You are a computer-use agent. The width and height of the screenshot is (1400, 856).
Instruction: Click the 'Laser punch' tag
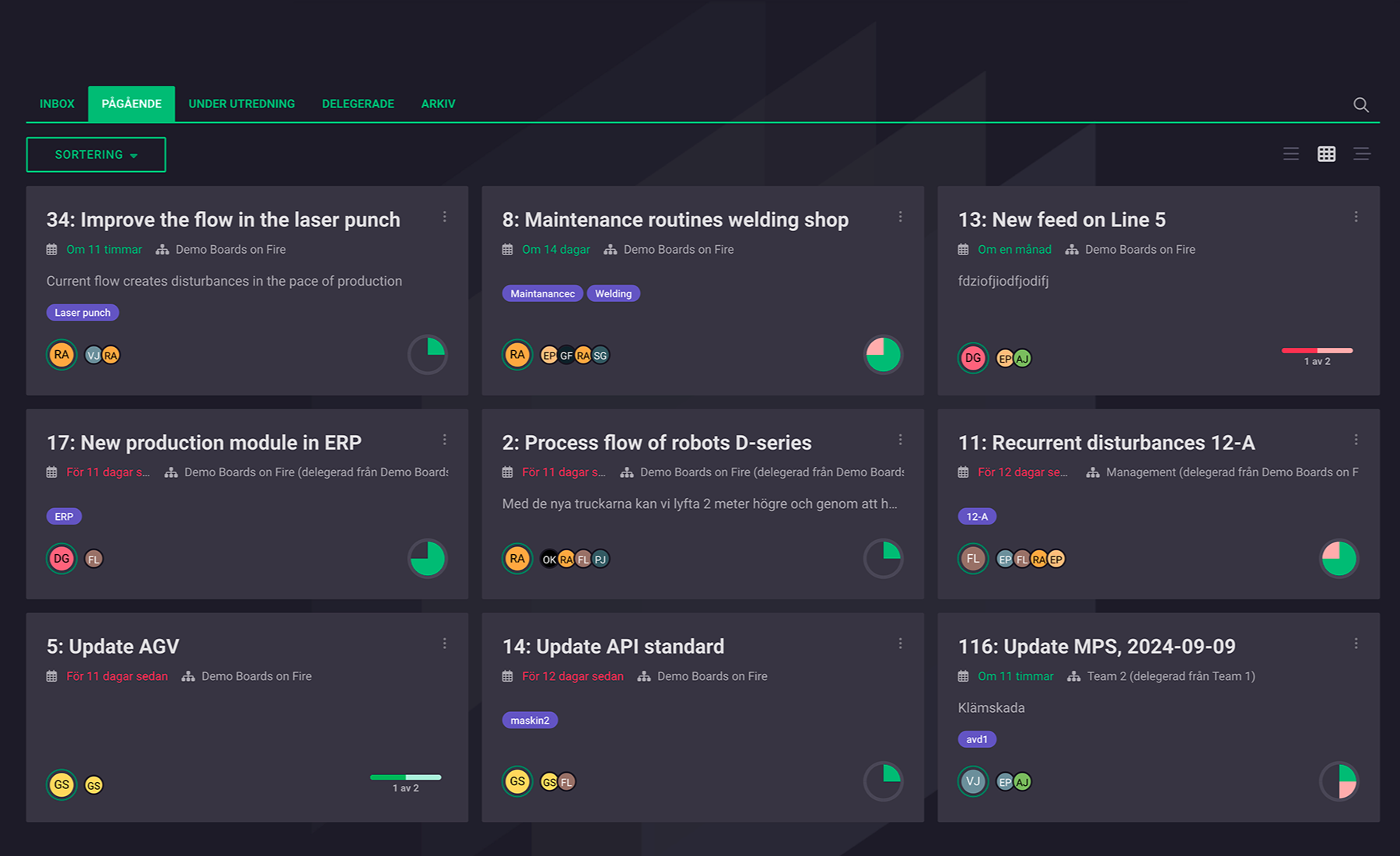pos(82,313)
